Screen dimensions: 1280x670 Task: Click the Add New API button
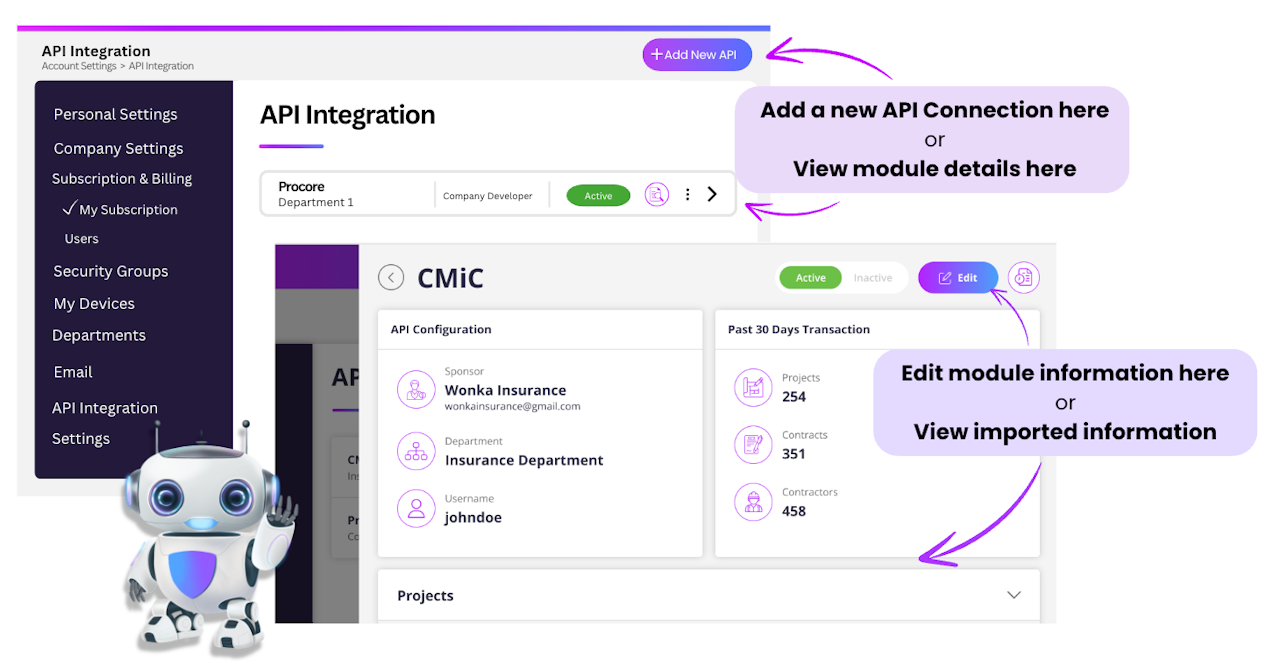696,55
